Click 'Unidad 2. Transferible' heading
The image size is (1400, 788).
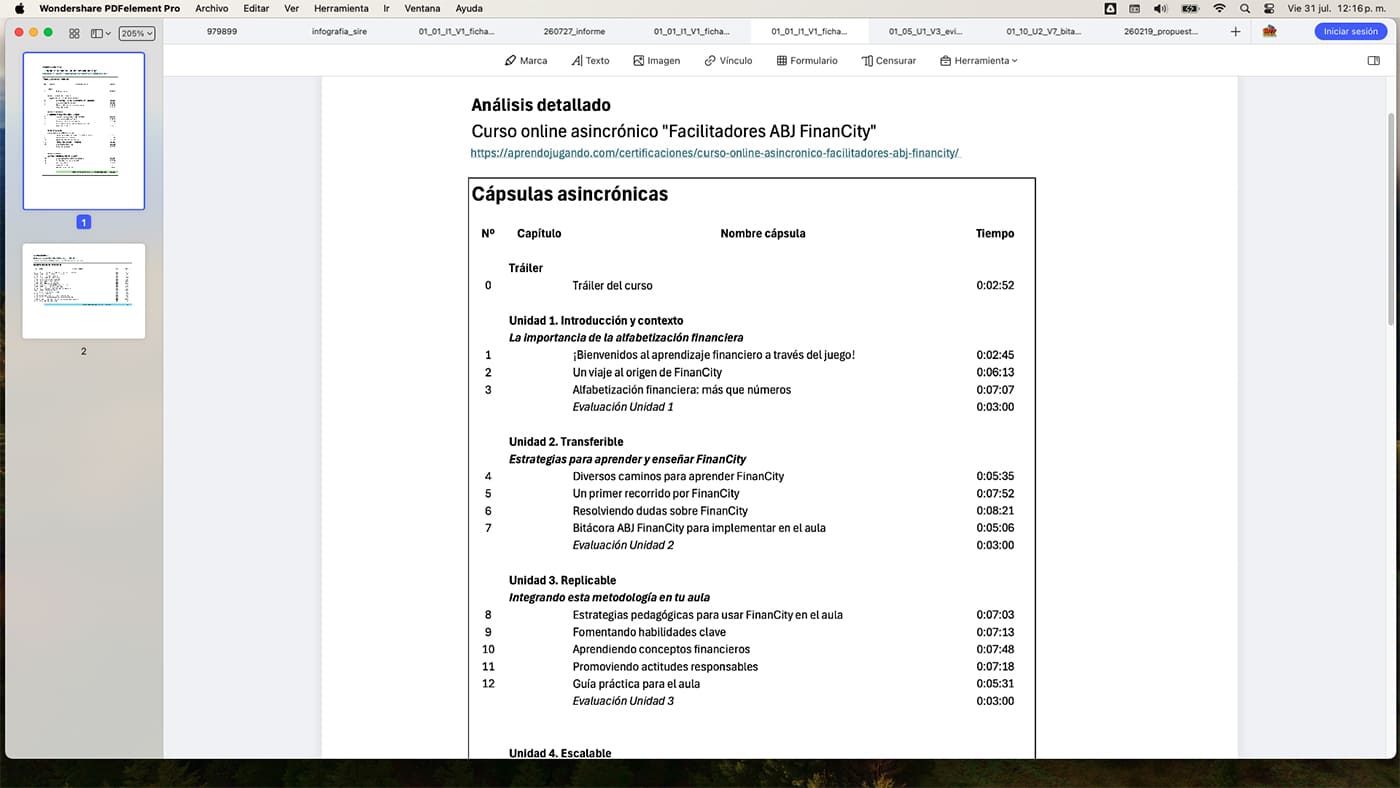[566, 442]
